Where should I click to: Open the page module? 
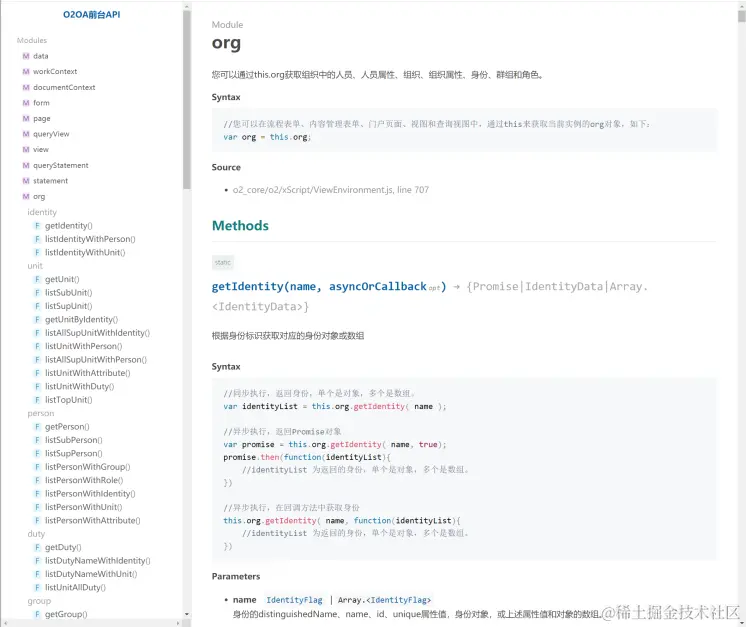click(x=42, y=119)
